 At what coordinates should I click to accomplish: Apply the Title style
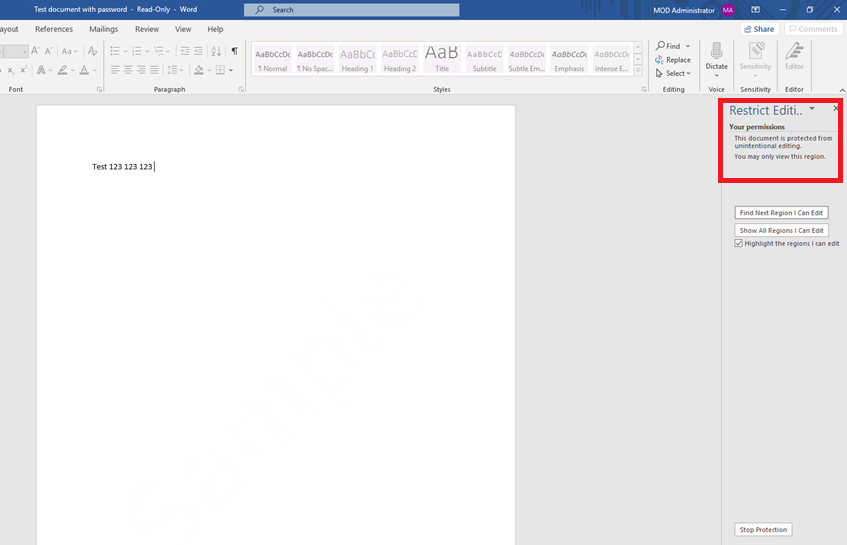click(x=442, y=59)
